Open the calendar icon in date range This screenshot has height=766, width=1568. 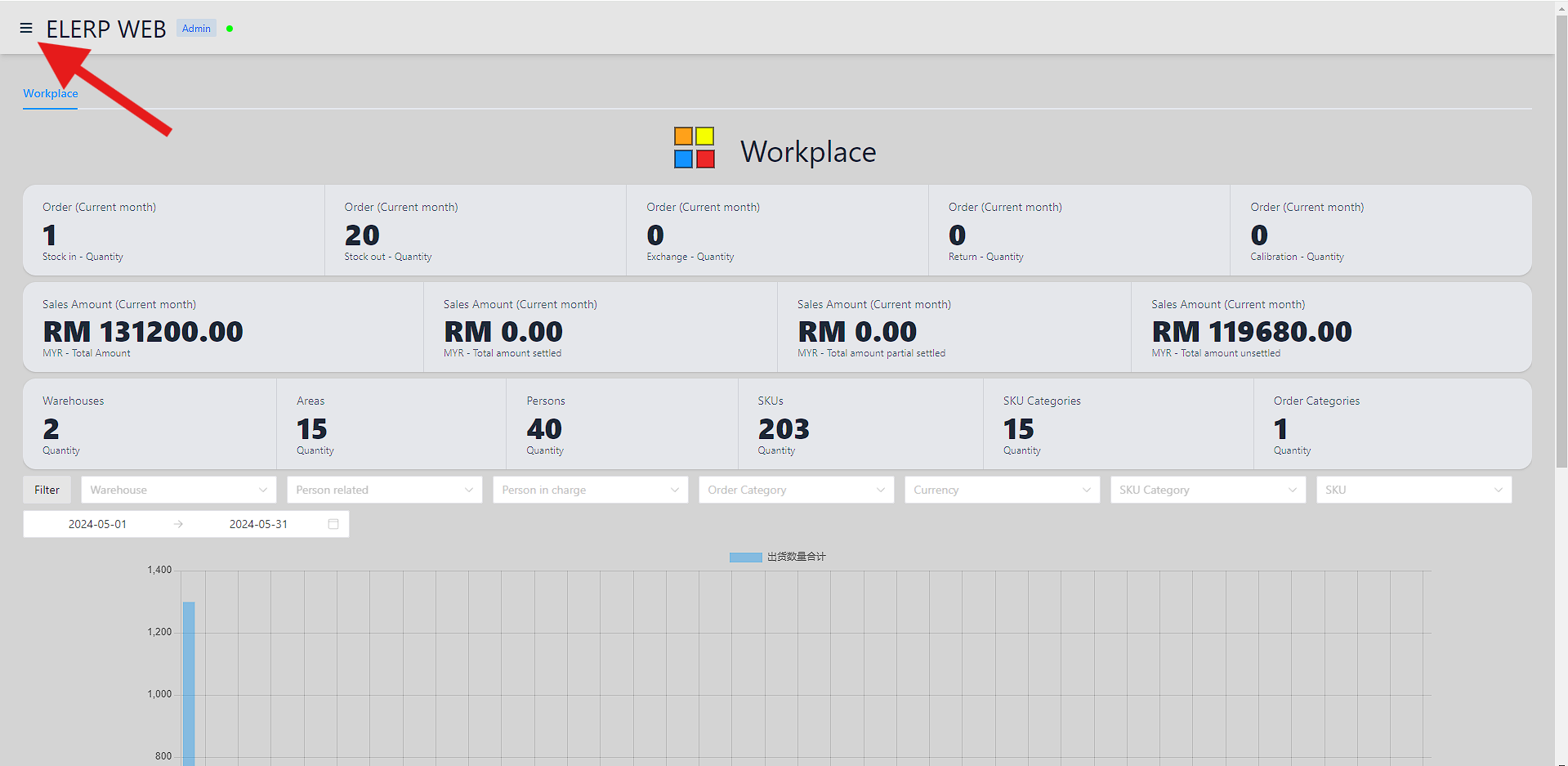pyautogui.click(x=333, y=524)
